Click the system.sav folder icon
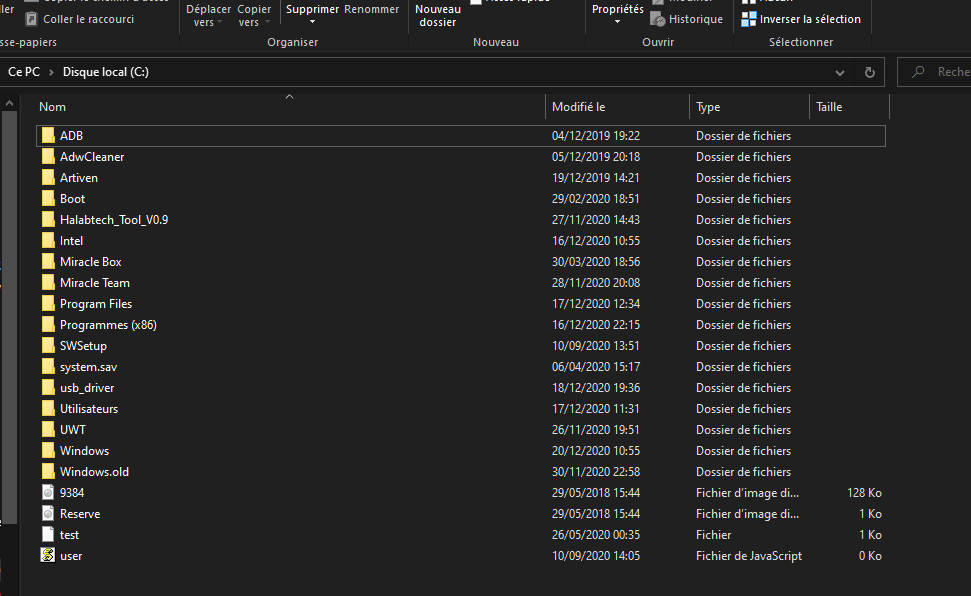 tap(48, 367)
